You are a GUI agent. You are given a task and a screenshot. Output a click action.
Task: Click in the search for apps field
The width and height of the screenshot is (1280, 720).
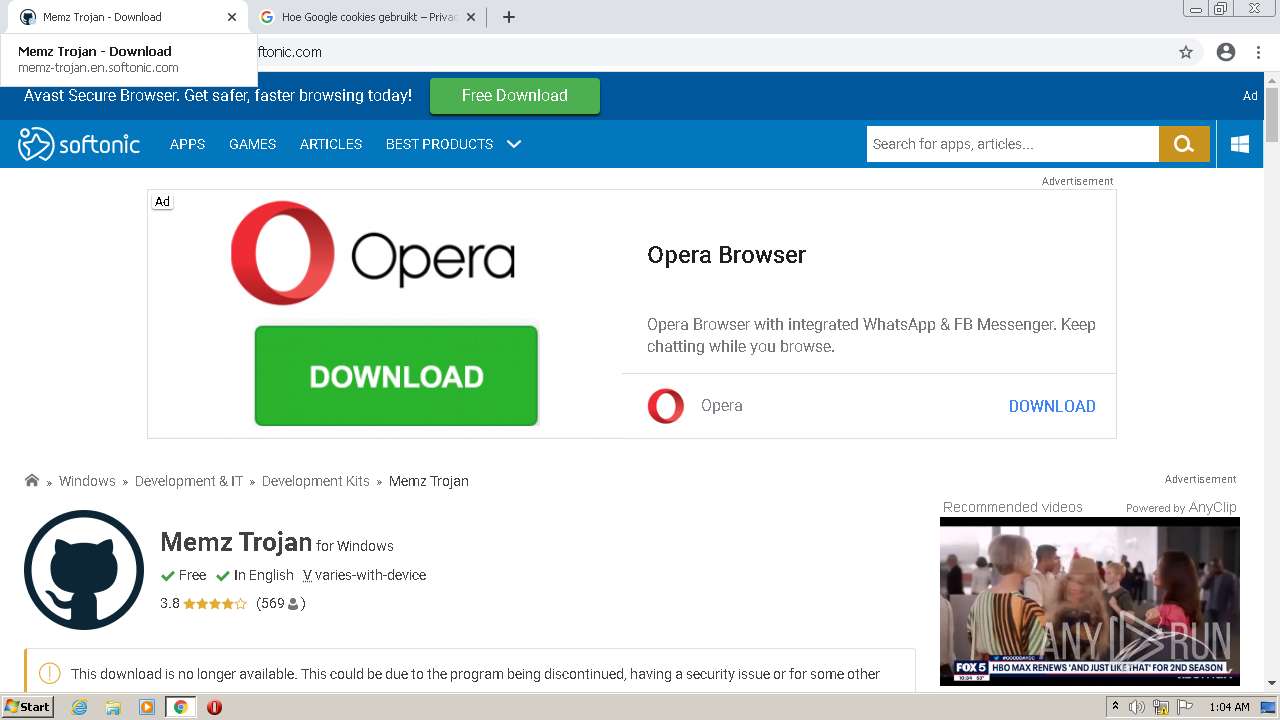[1012, 144]
